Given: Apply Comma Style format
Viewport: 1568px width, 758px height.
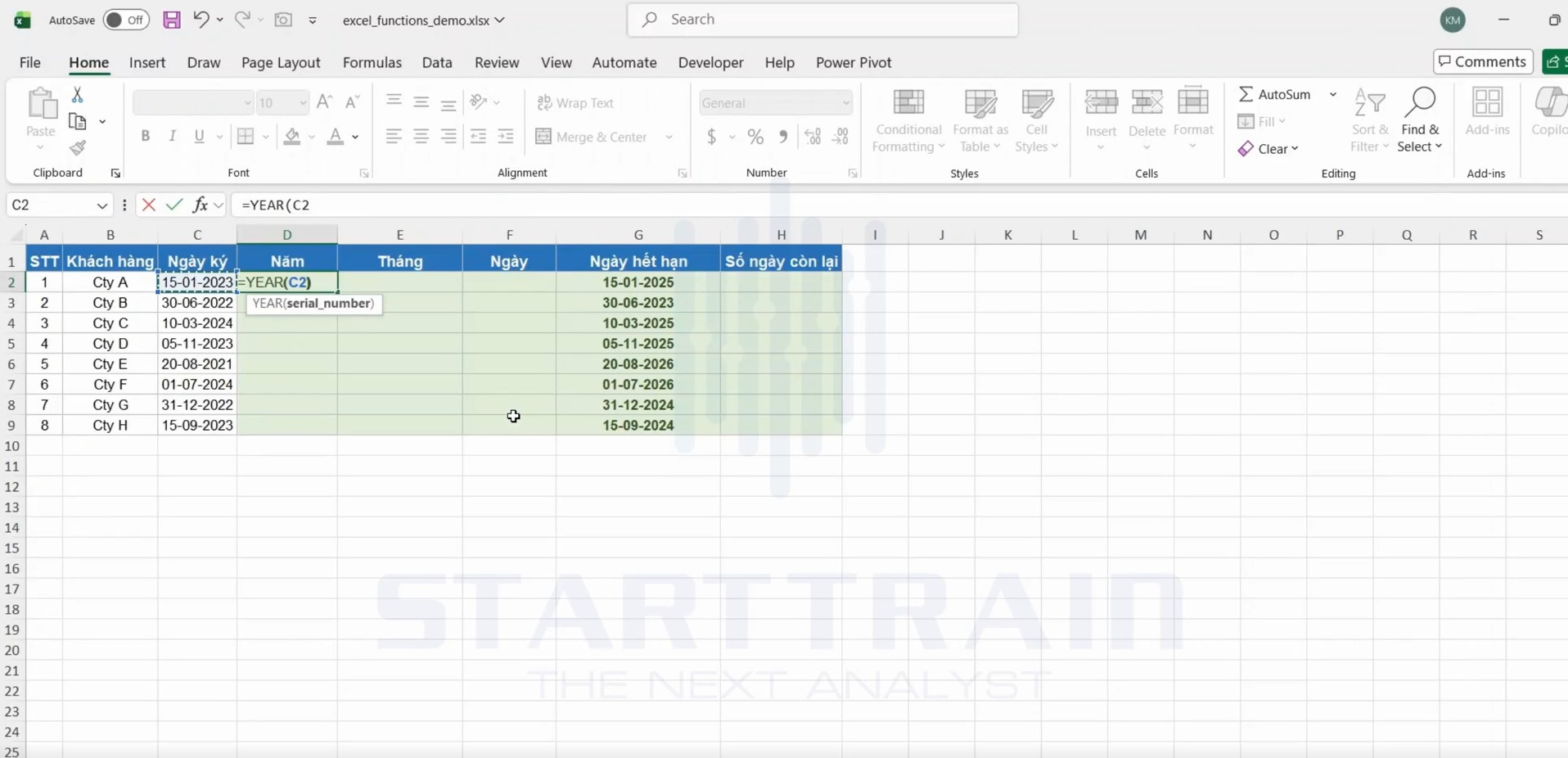Looking at the screenshot, I should click(783, 137).
